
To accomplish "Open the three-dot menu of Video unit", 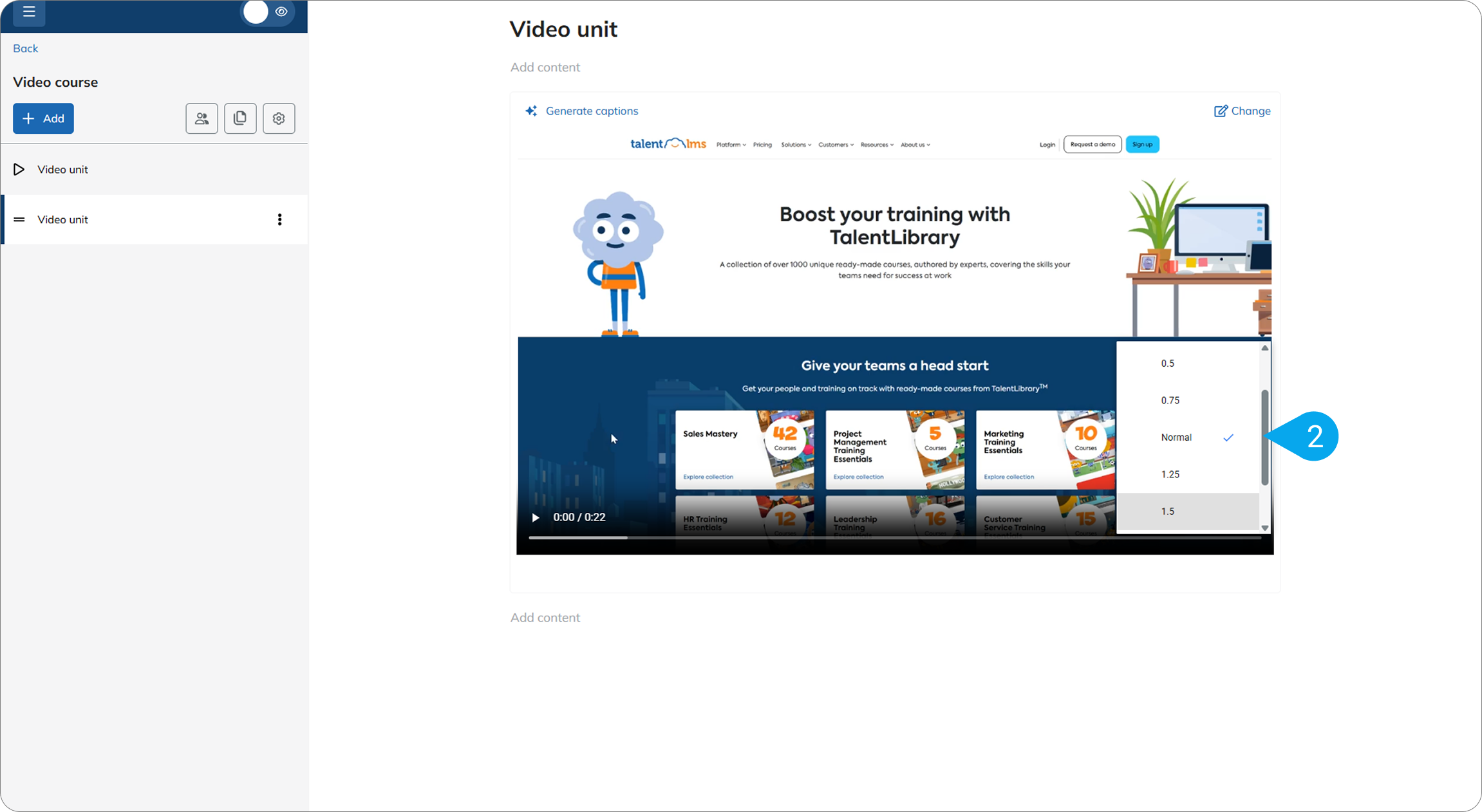I will 279,219.
